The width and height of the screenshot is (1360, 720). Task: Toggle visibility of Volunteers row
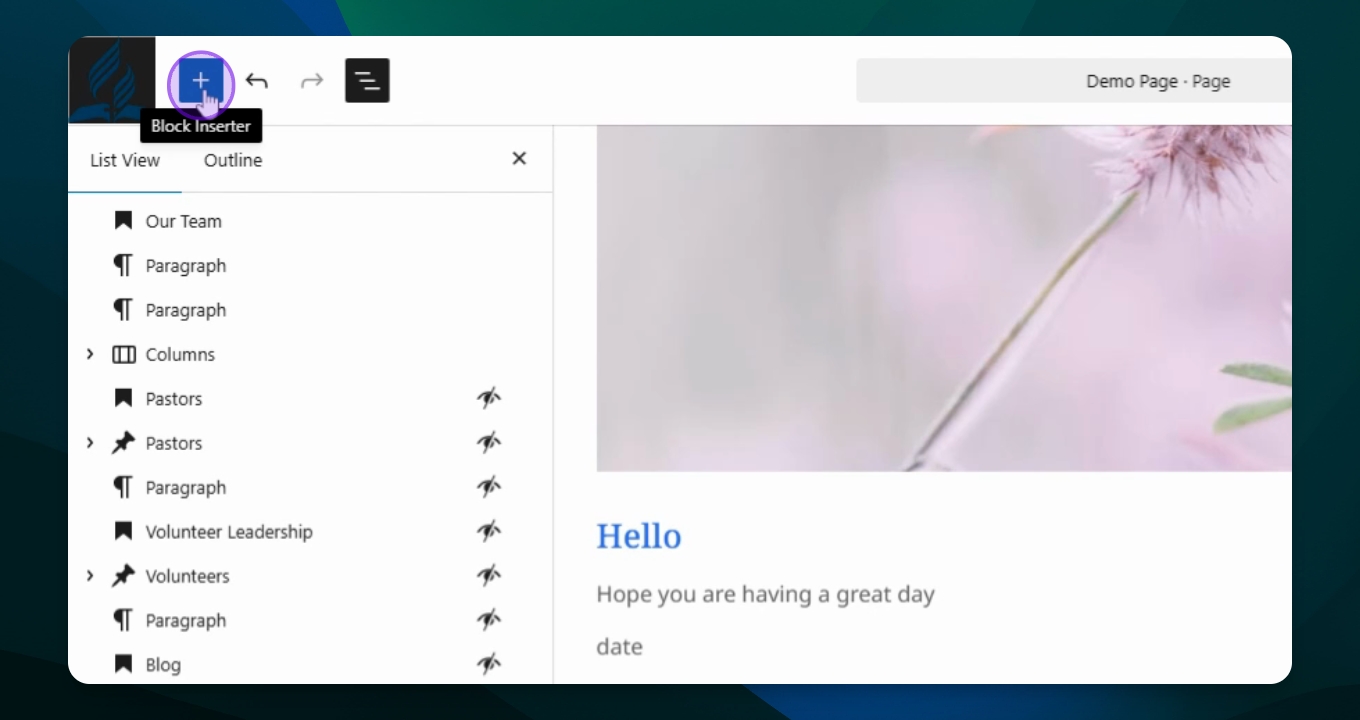click(489, 575)
